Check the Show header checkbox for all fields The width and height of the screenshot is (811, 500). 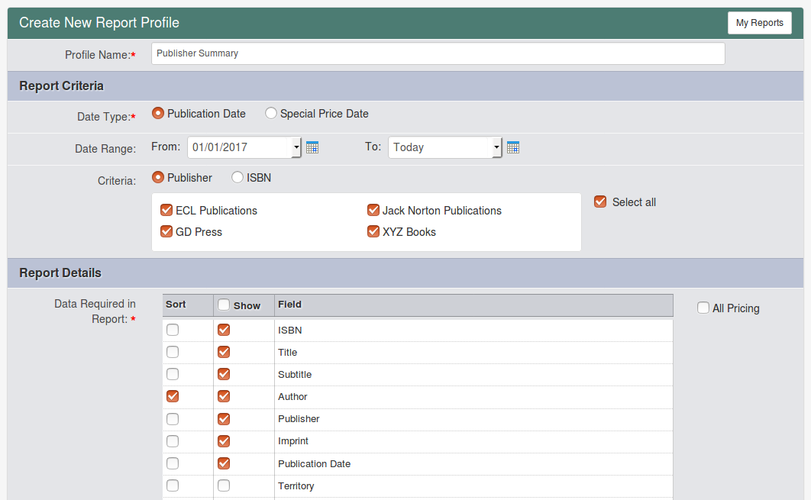224,305
